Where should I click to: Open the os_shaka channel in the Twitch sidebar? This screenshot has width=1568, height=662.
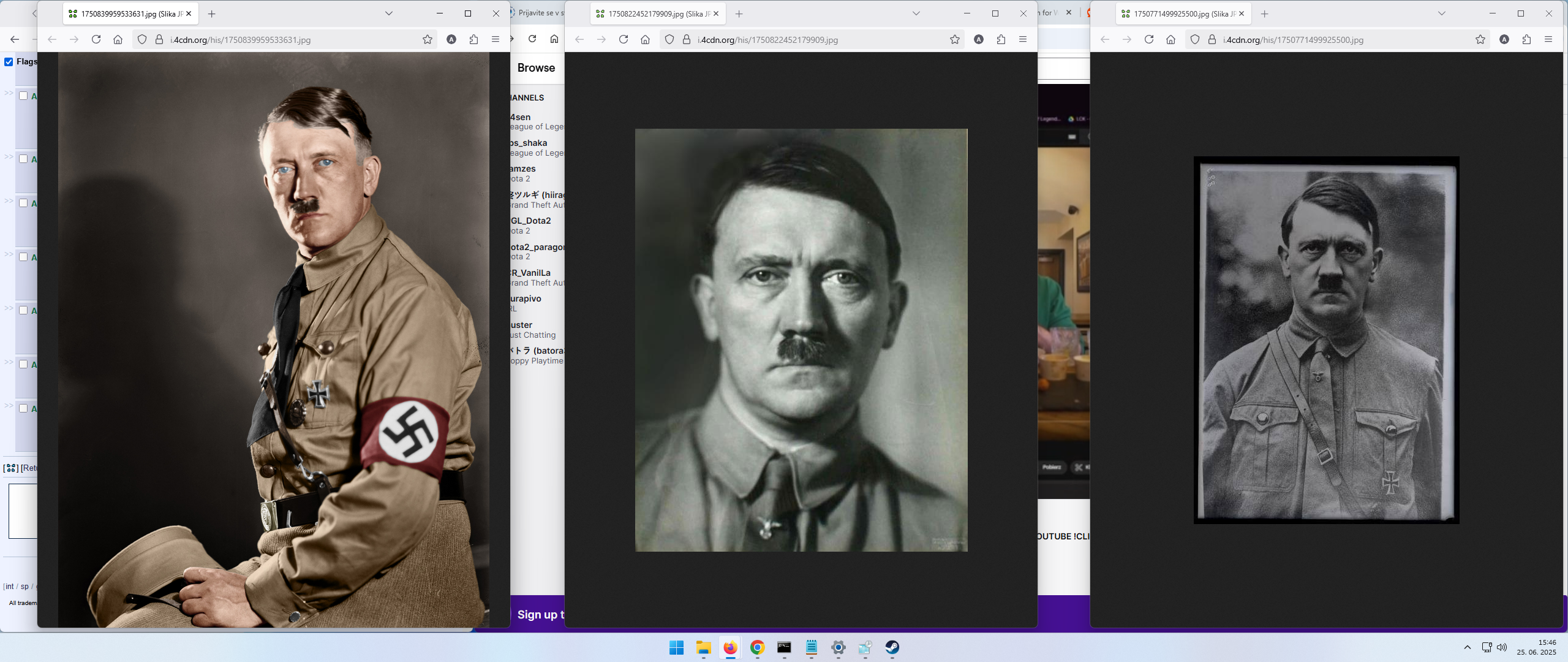click(537, 148)
